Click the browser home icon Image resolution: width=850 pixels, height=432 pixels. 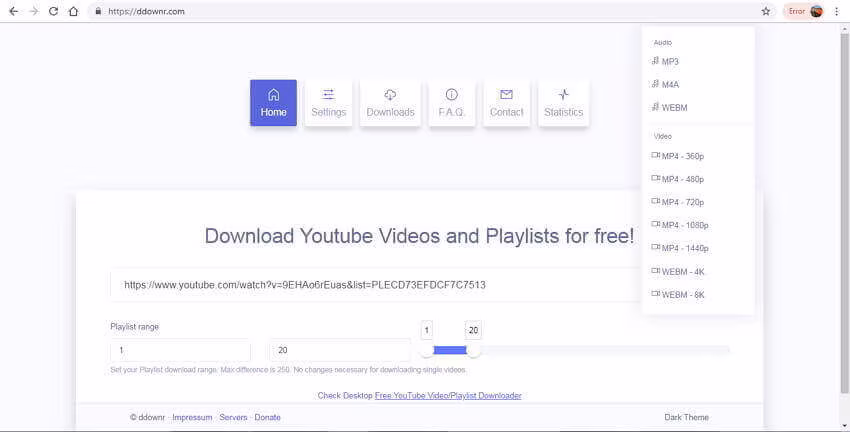click(73, 11)
